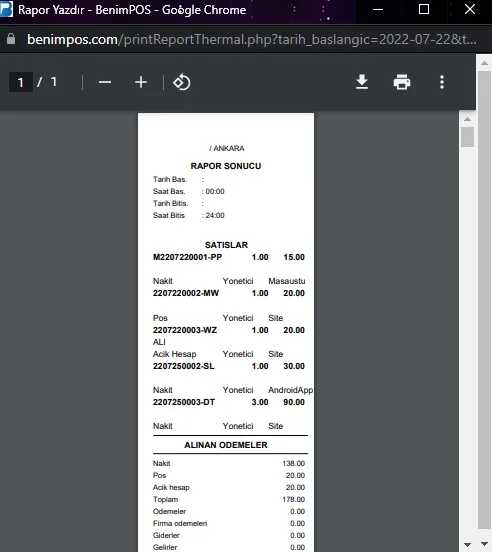The image size is (492, 552).
Task: Click the receipt number M2207220001-PP
Action: pyautogui.click(x=187, y=257)
